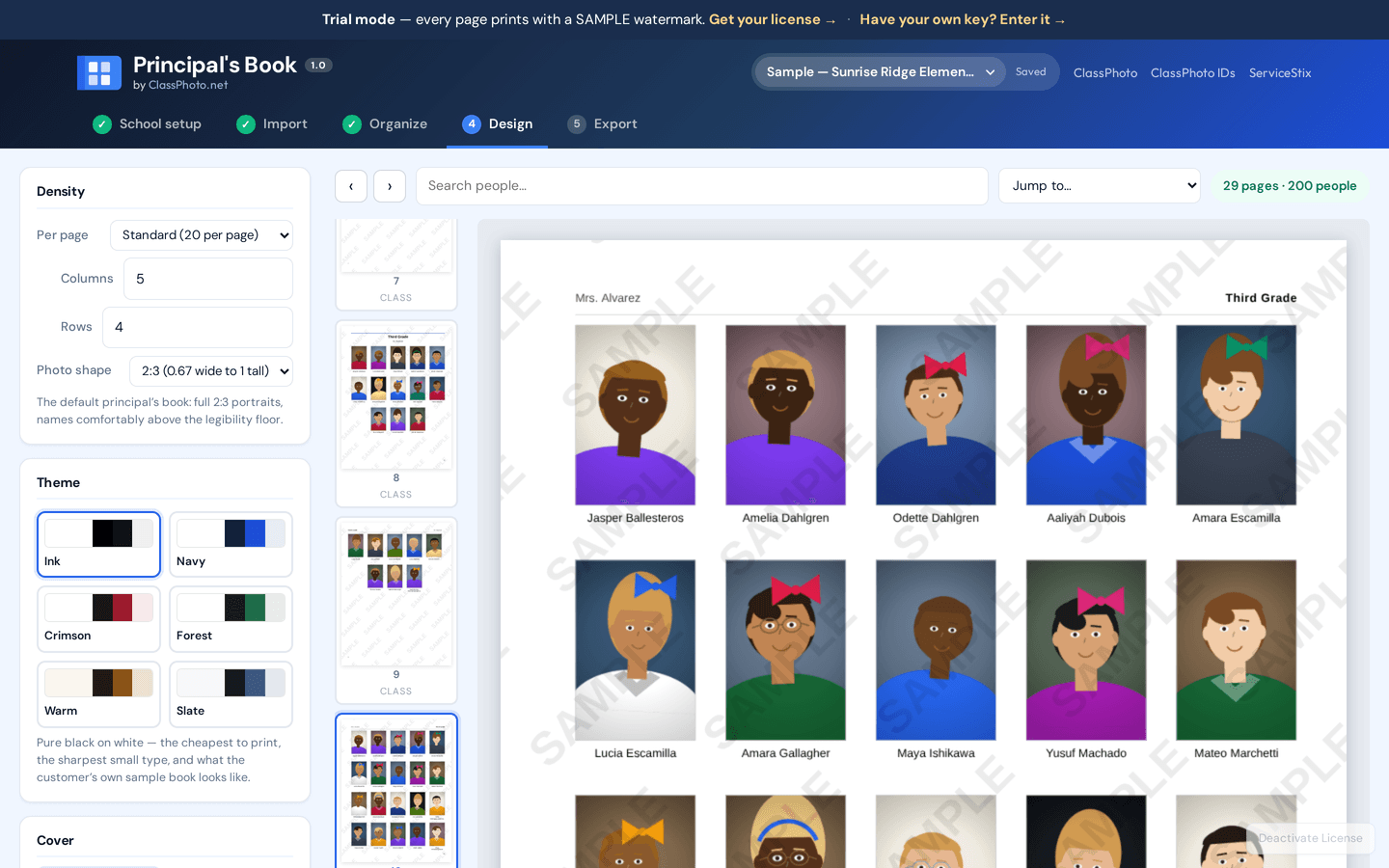Click Yusuf Machado portrait
This screenshot has height=868, width=1389.
pyautogui.click(x=1086, y=650)
